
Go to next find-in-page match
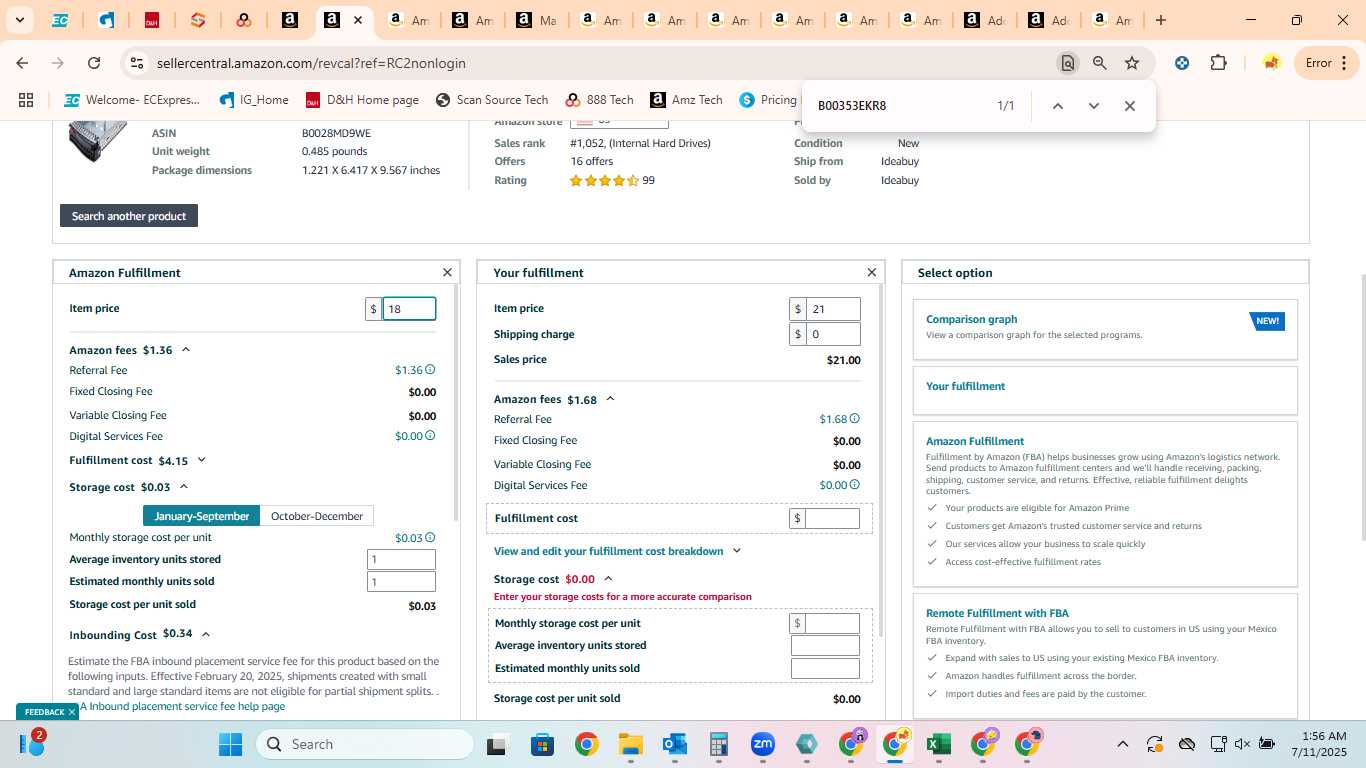click(x=1093, y=106)
